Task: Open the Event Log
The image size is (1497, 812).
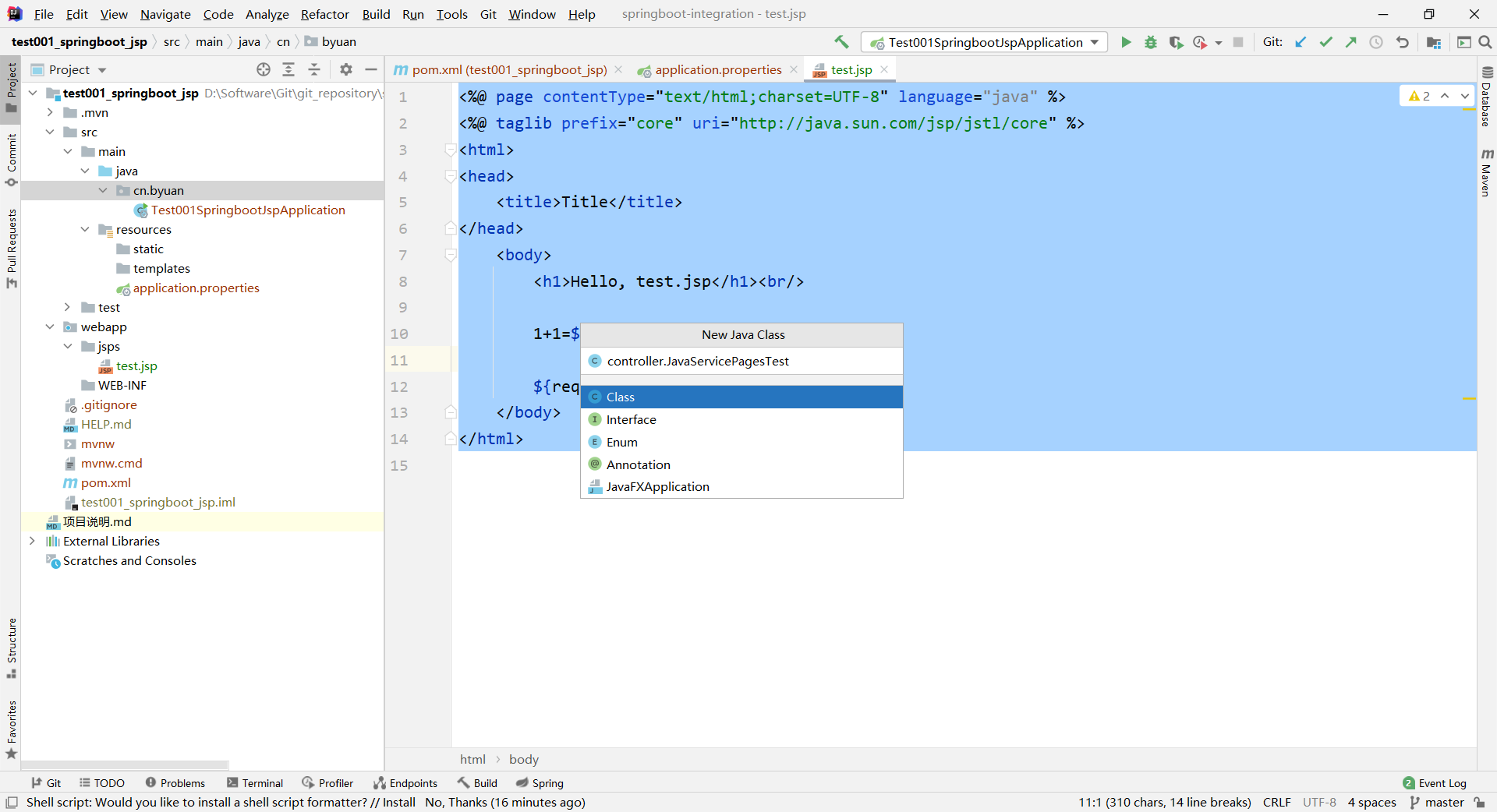Action: coord(1435,783)
